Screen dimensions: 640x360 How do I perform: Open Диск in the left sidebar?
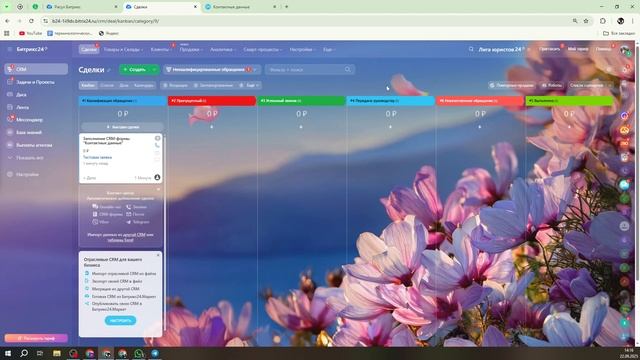pos(21,95)
